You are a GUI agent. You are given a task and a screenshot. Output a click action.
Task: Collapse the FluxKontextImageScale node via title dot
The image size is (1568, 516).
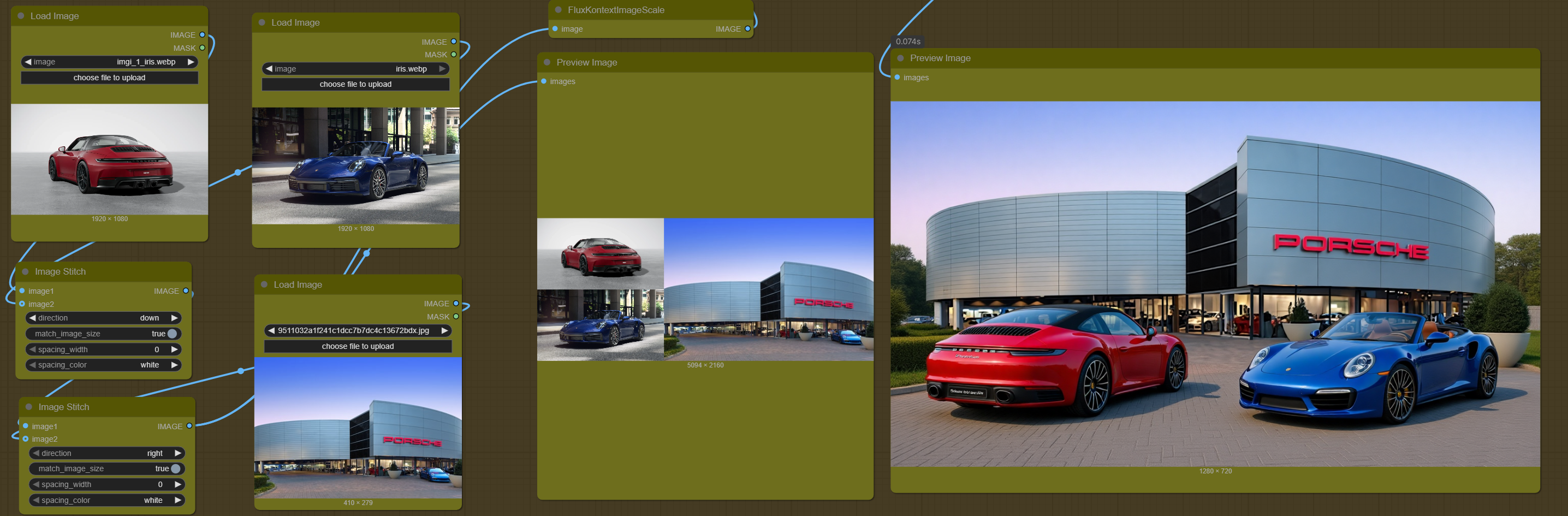[x=558, y=10]
